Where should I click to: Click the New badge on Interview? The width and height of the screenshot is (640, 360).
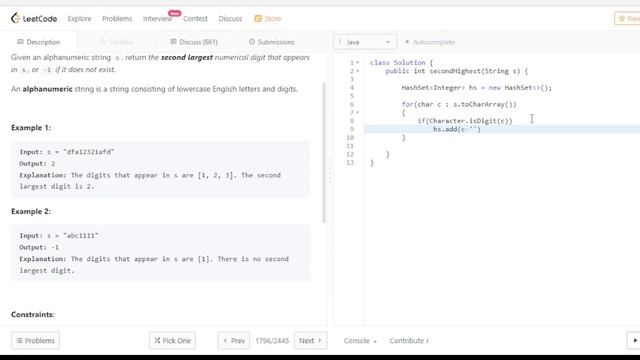(x=174, y=13)
